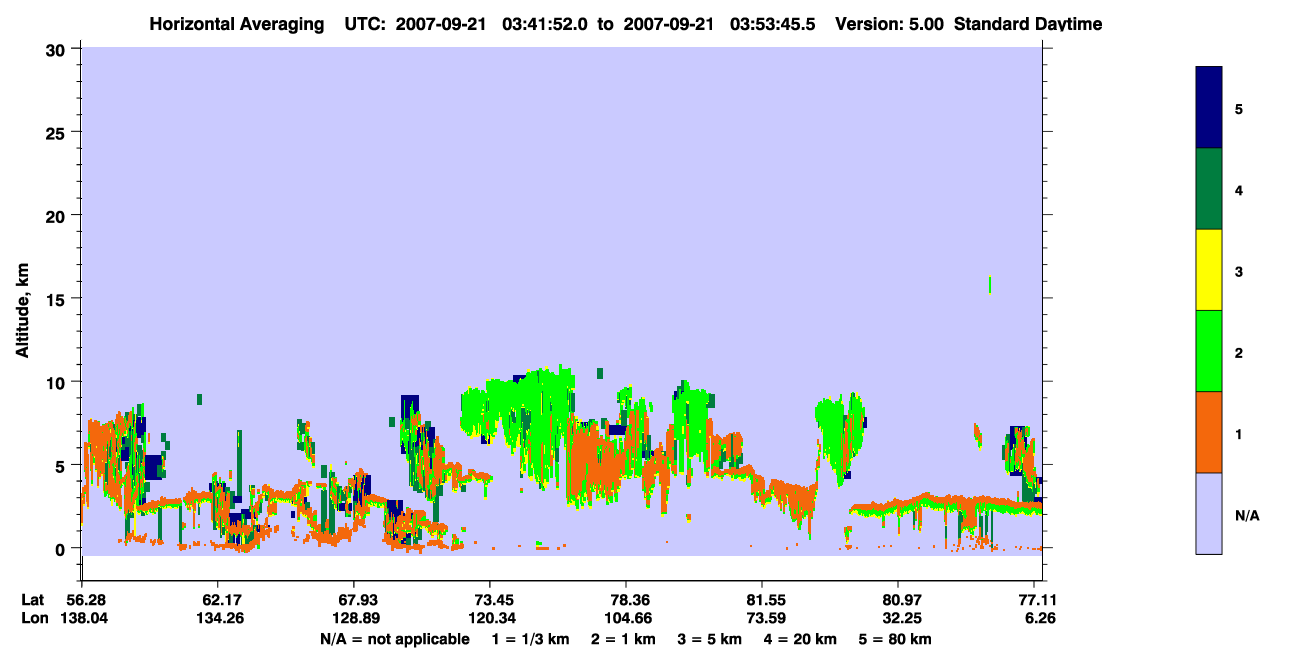Click the legend text 'N/A = not applicable'
The image size is (1300, 667).
click(394, 639)
